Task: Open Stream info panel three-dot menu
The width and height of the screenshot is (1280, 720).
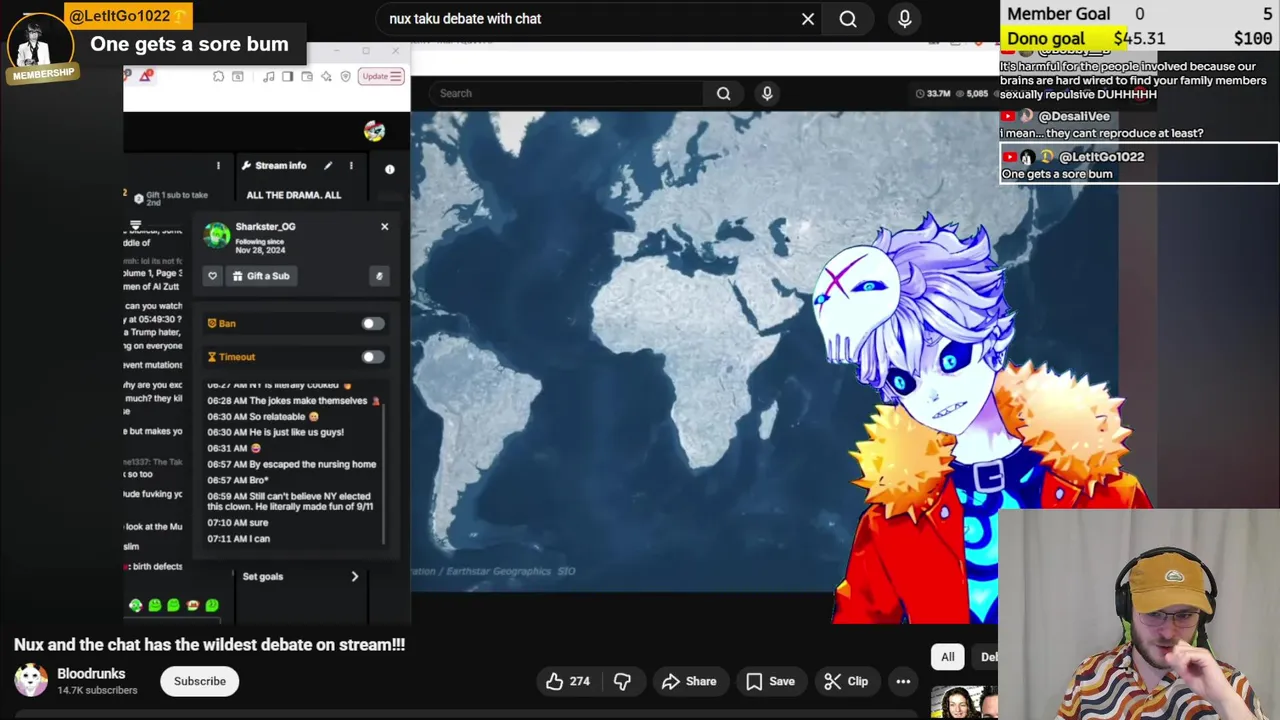Action: click(x=351, y=166)
